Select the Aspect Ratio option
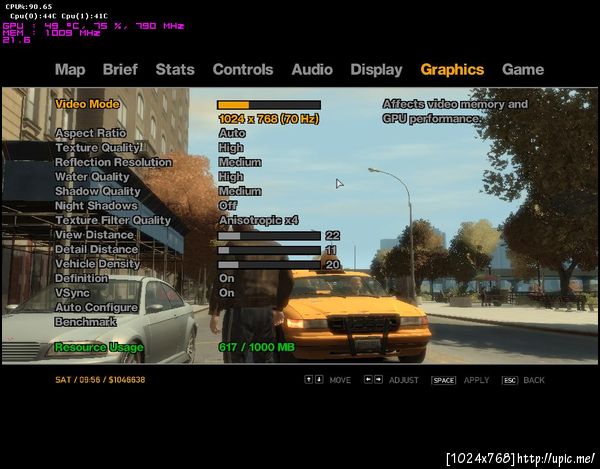Viewport: 600px width, 469px height. [90, 133]
